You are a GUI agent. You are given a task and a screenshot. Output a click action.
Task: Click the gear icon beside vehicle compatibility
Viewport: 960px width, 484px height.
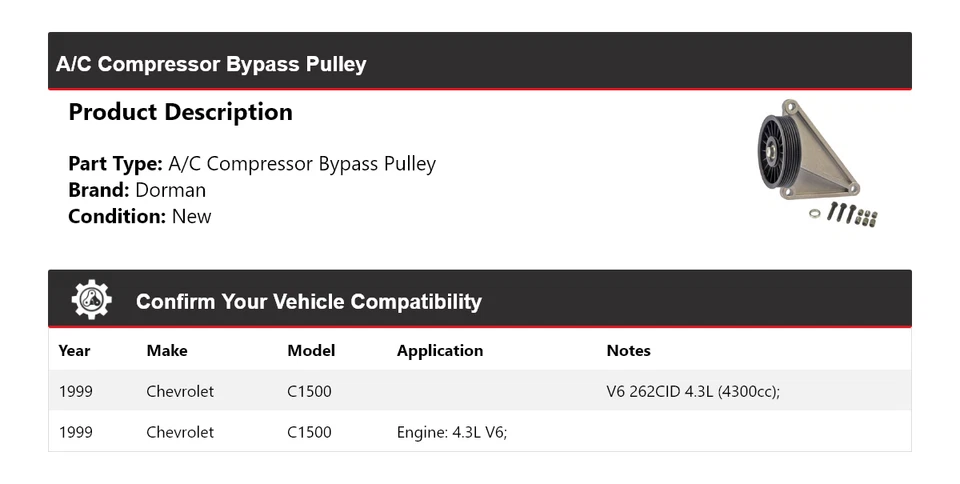coord(91,300)
